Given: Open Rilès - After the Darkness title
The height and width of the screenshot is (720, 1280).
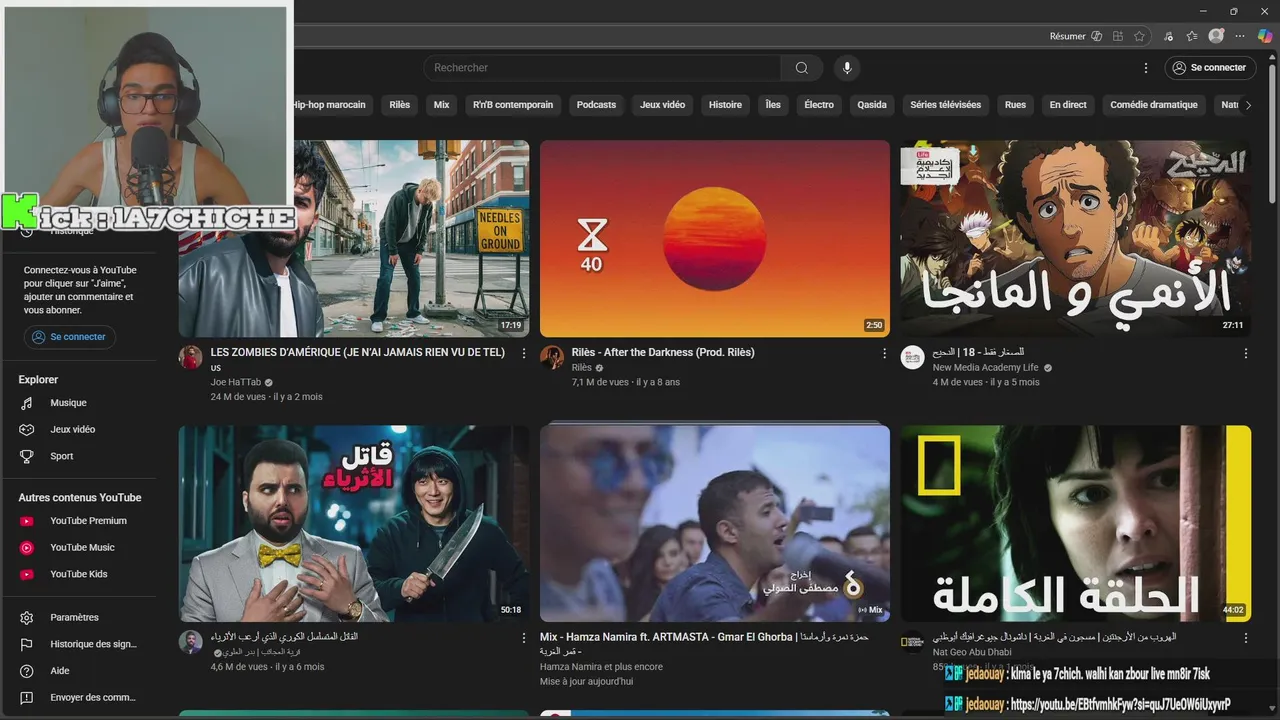Looking at the screenshot, I should pos(663,352).
